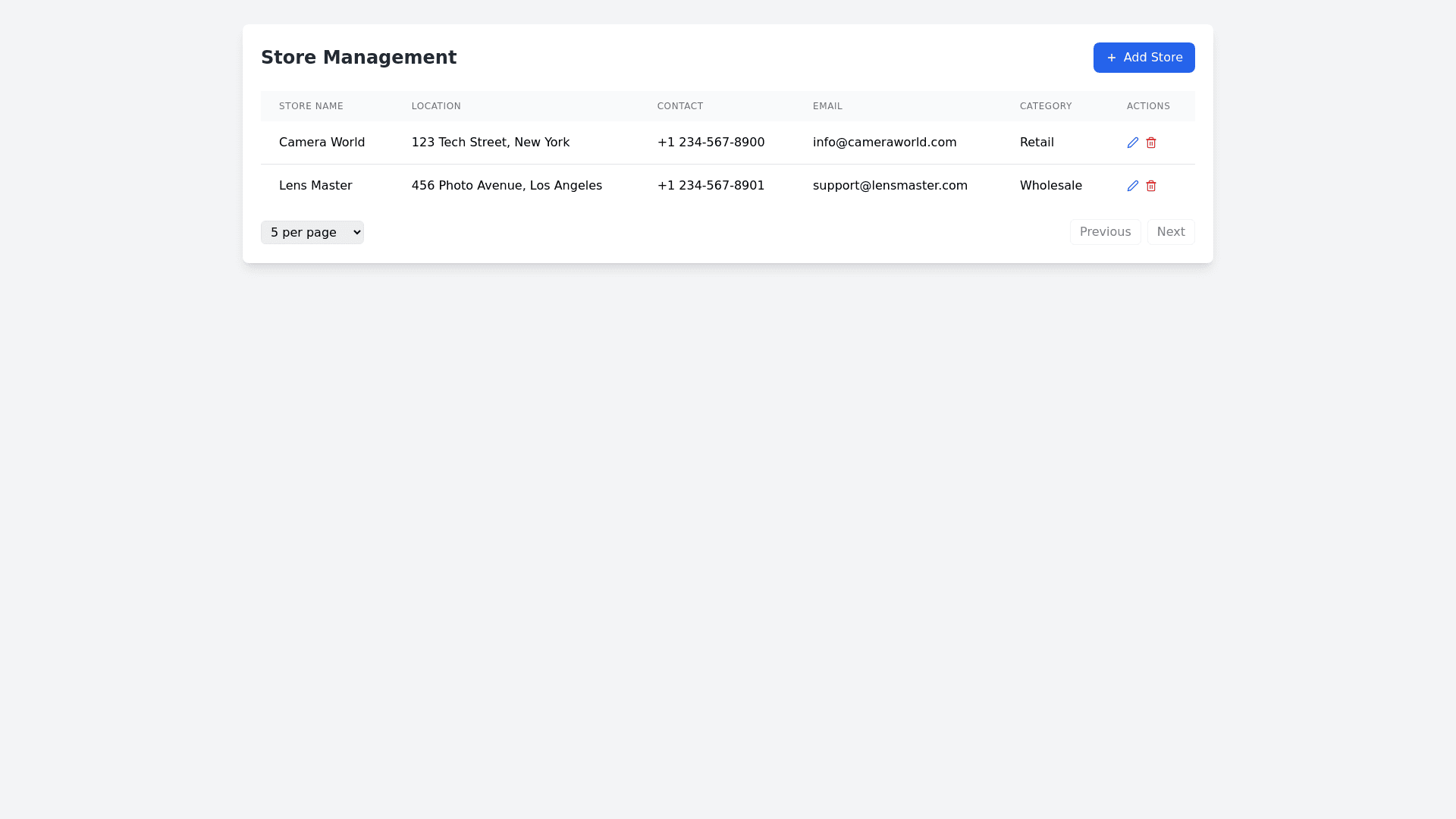
Task: Click the Add Store button
Action: point(1144,58)
